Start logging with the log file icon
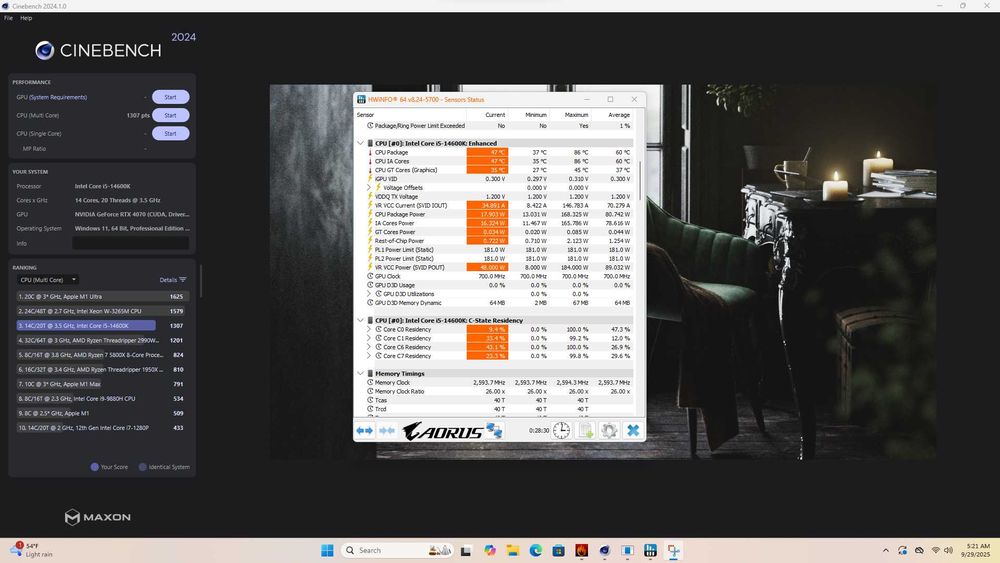Image resolution: width=1000 pixels, height=563 pixels. 585,430
